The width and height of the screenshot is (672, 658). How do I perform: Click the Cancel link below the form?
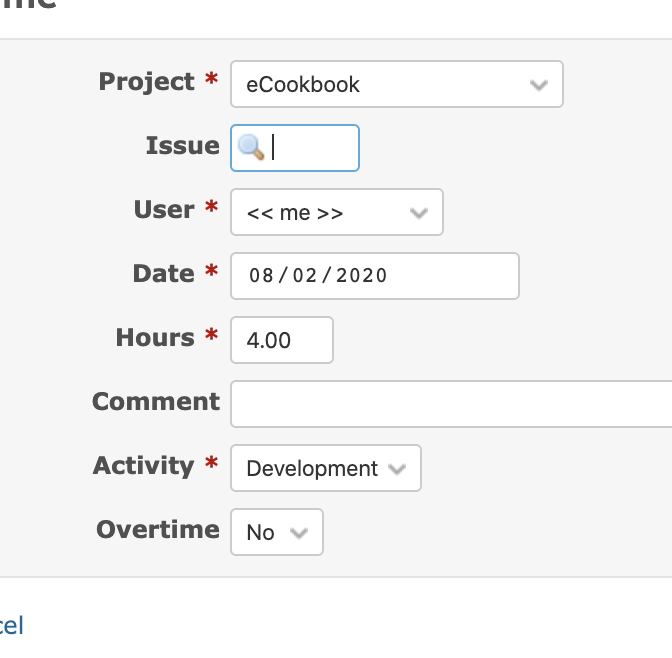(12, 625)
